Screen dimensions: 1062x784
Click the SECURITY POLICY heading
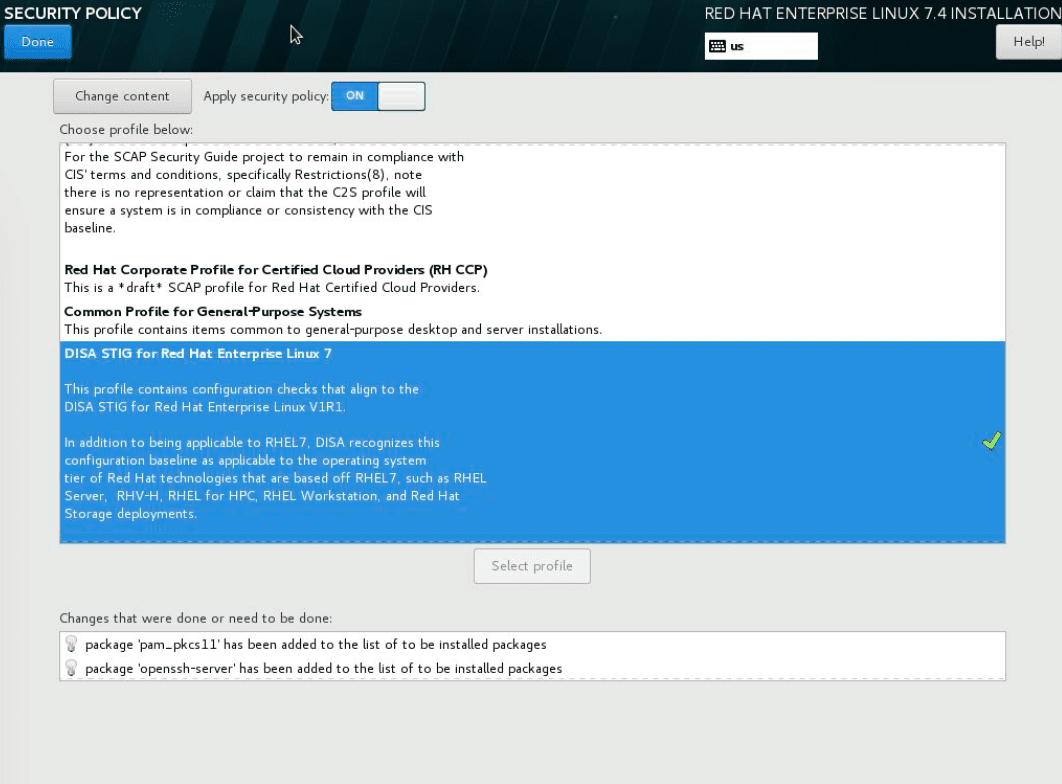coord(73,13)
